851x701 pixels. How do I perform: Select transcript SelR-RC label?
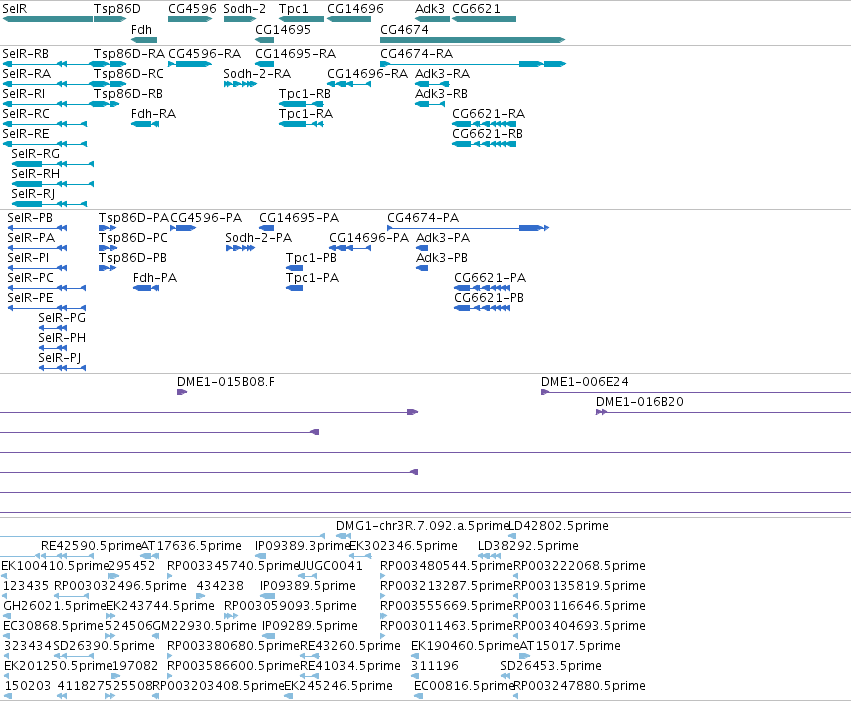point(26,114)
